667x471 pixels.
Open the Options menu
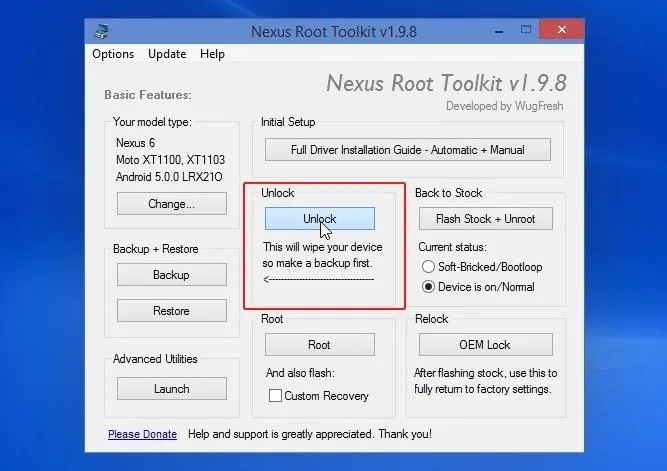113,54
